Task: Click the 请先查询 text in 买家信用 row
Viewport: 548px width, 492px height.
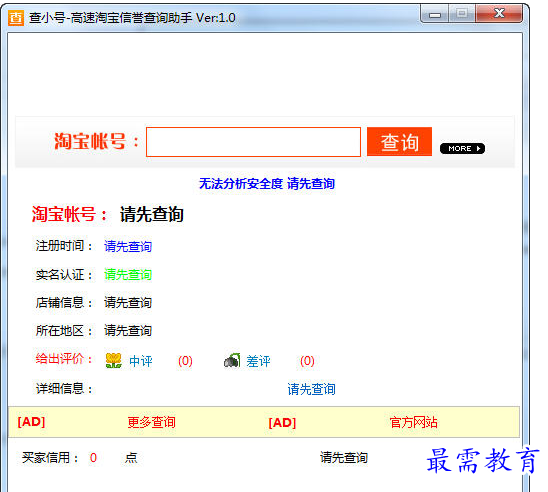Action: coord(344,458)
